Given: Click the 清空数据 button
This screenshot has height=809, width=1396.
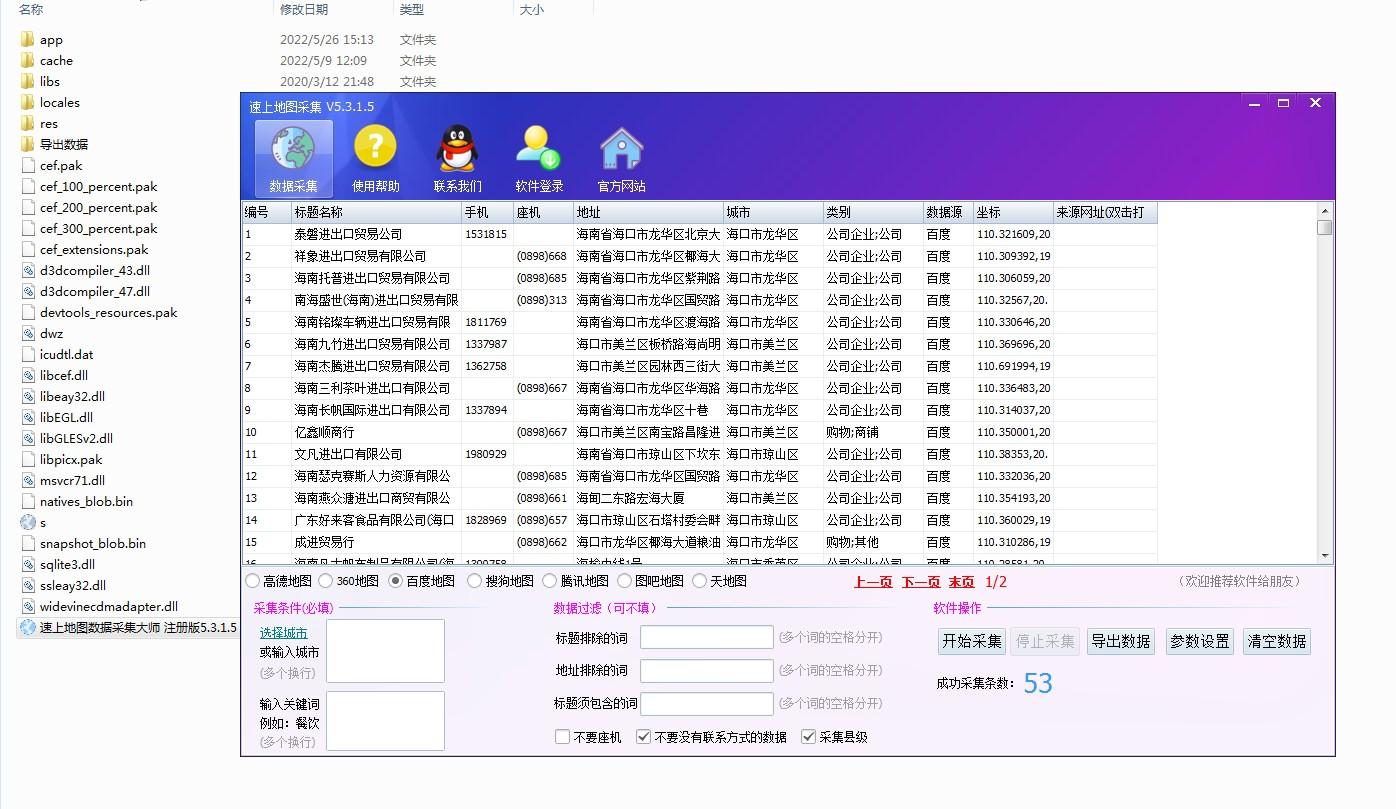Looking at the screenshot, I should (x=1277, y=642).
